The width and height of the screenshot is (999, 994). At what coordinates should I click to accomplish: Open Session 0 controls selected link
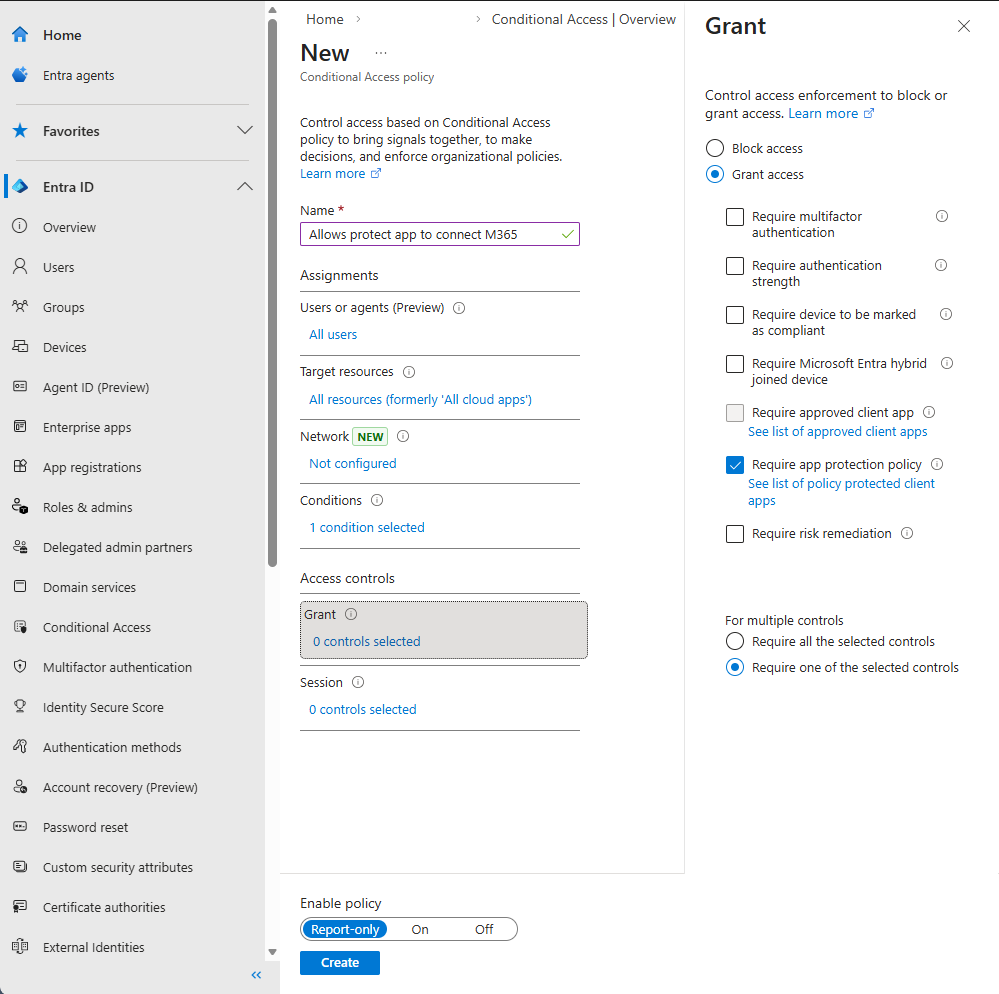(x=363, y=709)
